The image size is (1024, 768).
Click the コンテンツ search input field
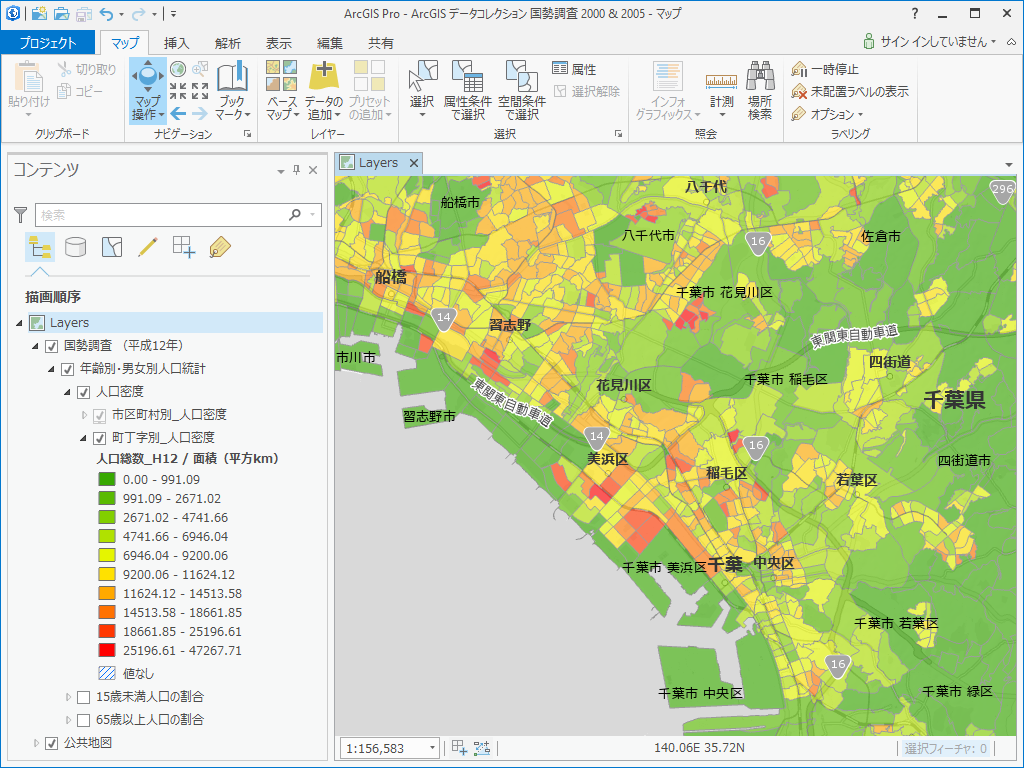click(x=160, y=214)
